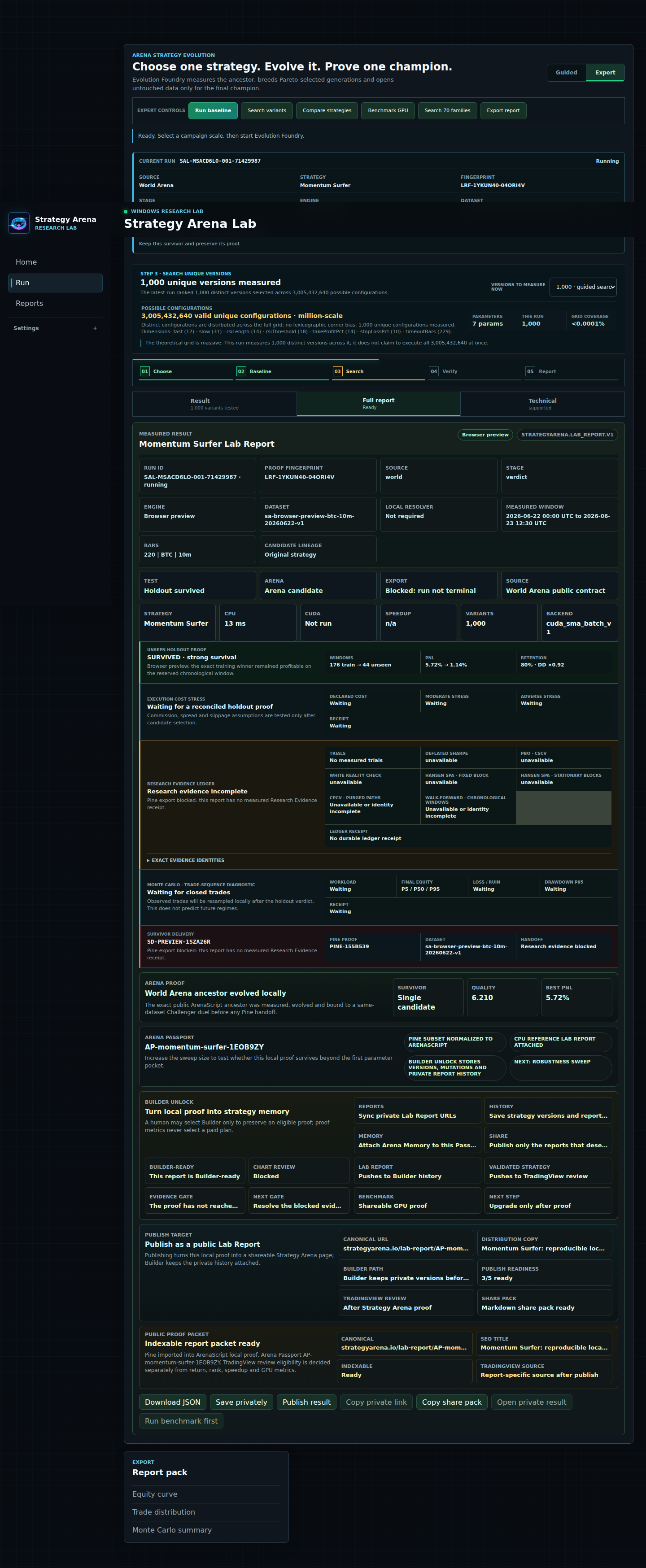The width and height of the screenshot is (646, 1568).
Task: Go to step 03 Search
Action: [378, 372]
